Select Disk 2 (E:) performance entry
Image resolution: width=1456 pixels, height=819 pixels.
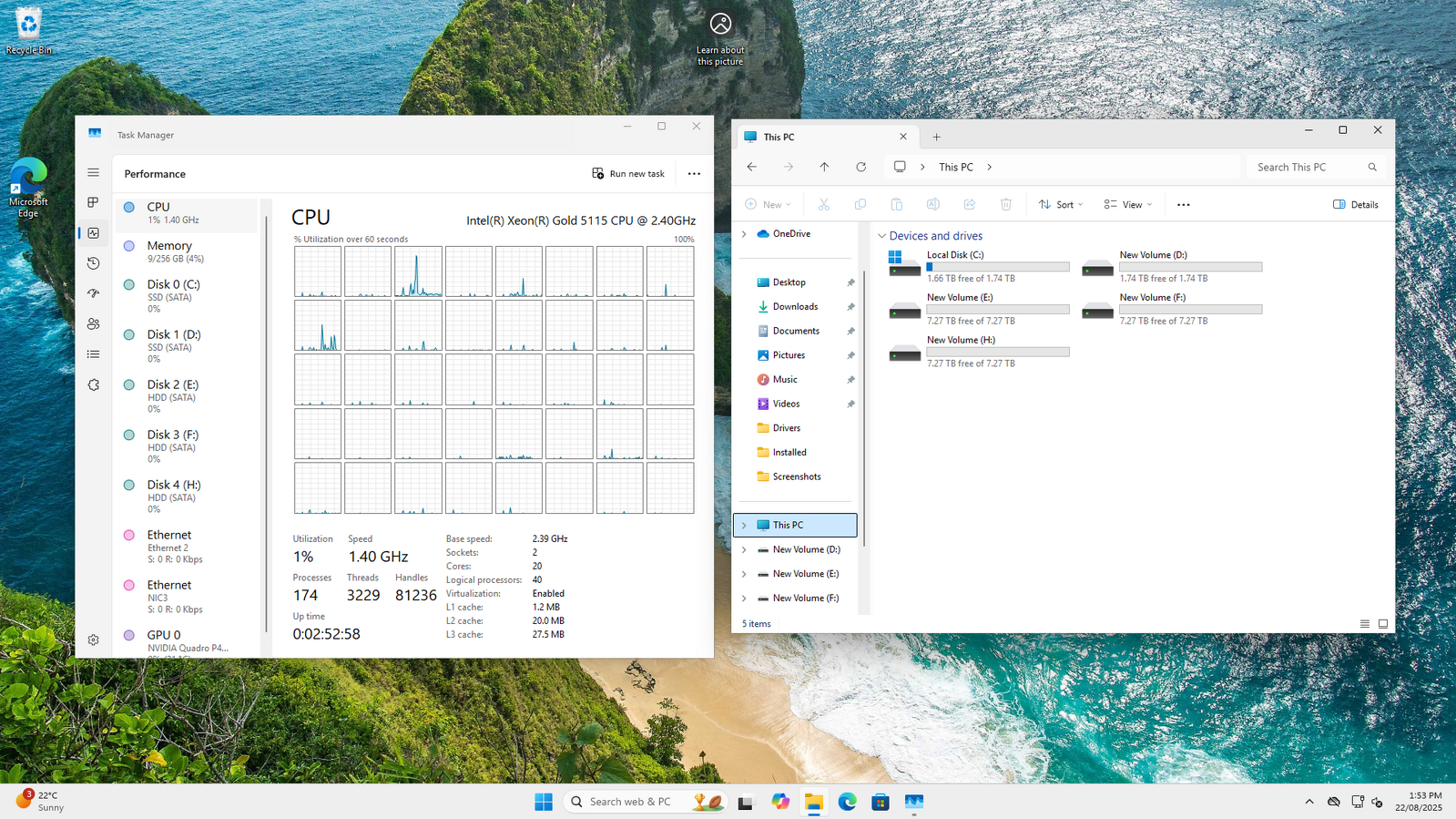(x=187, y=396)
